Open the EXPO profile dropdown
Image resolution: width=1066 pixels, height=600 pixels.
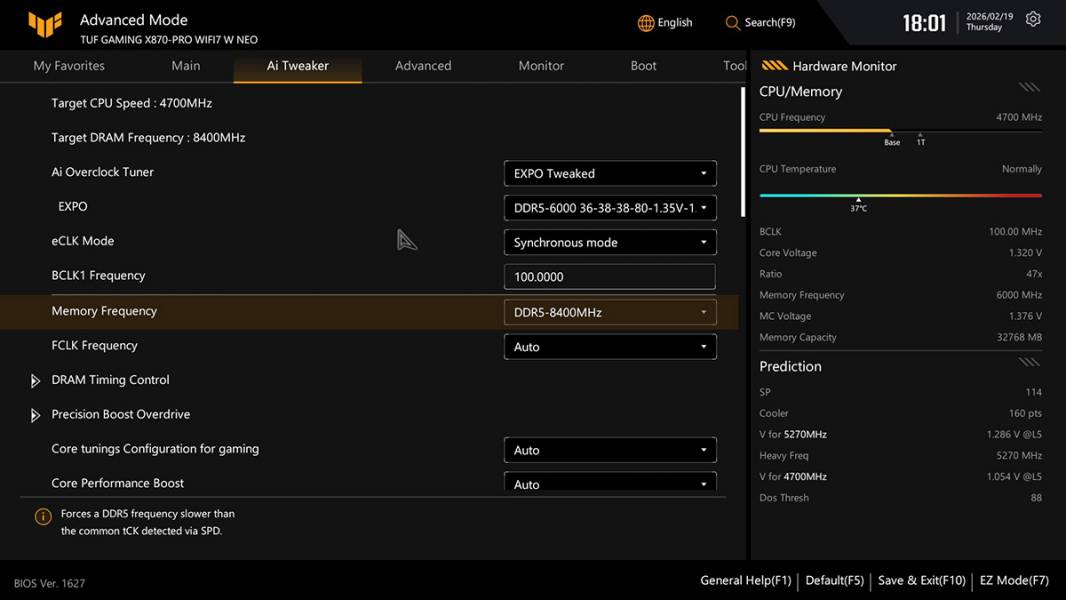(609, 208)
